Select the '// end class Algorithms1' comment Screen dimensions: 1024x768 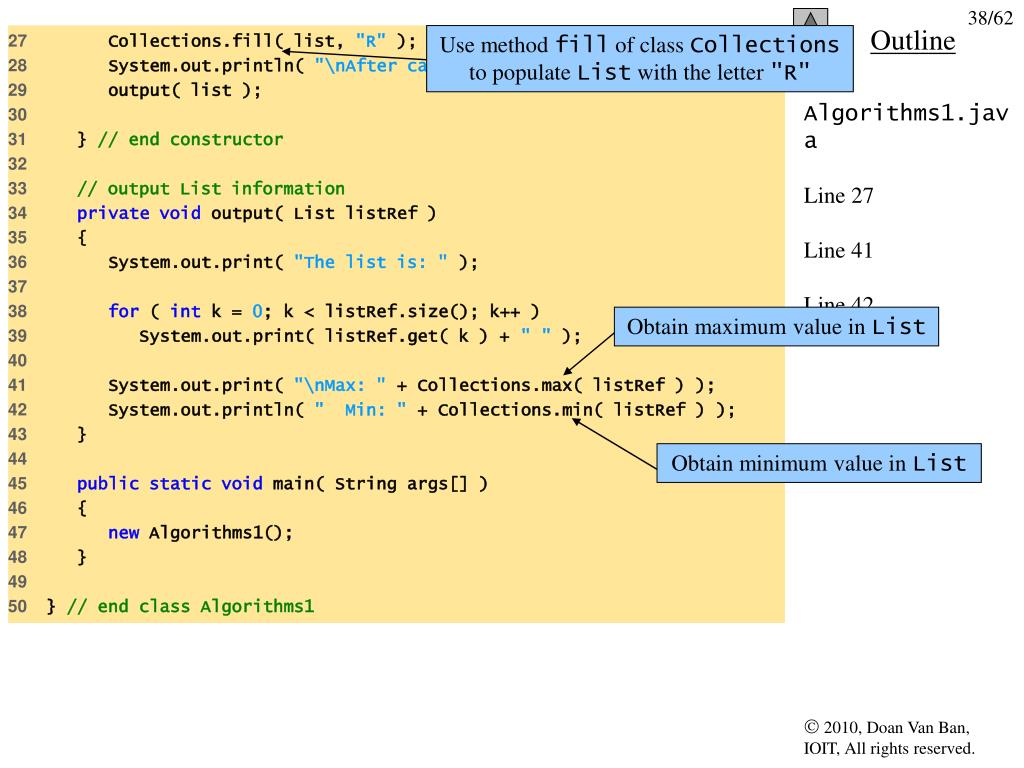(190, 606)
